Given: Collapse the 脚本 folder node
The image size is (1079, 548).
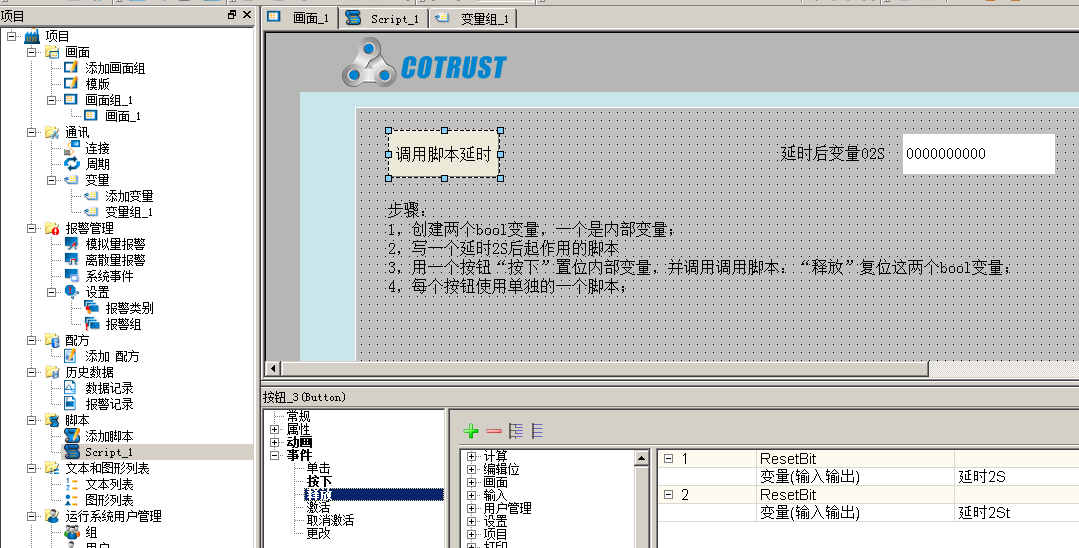Looking at the screenshot, I should click(32, 420).
